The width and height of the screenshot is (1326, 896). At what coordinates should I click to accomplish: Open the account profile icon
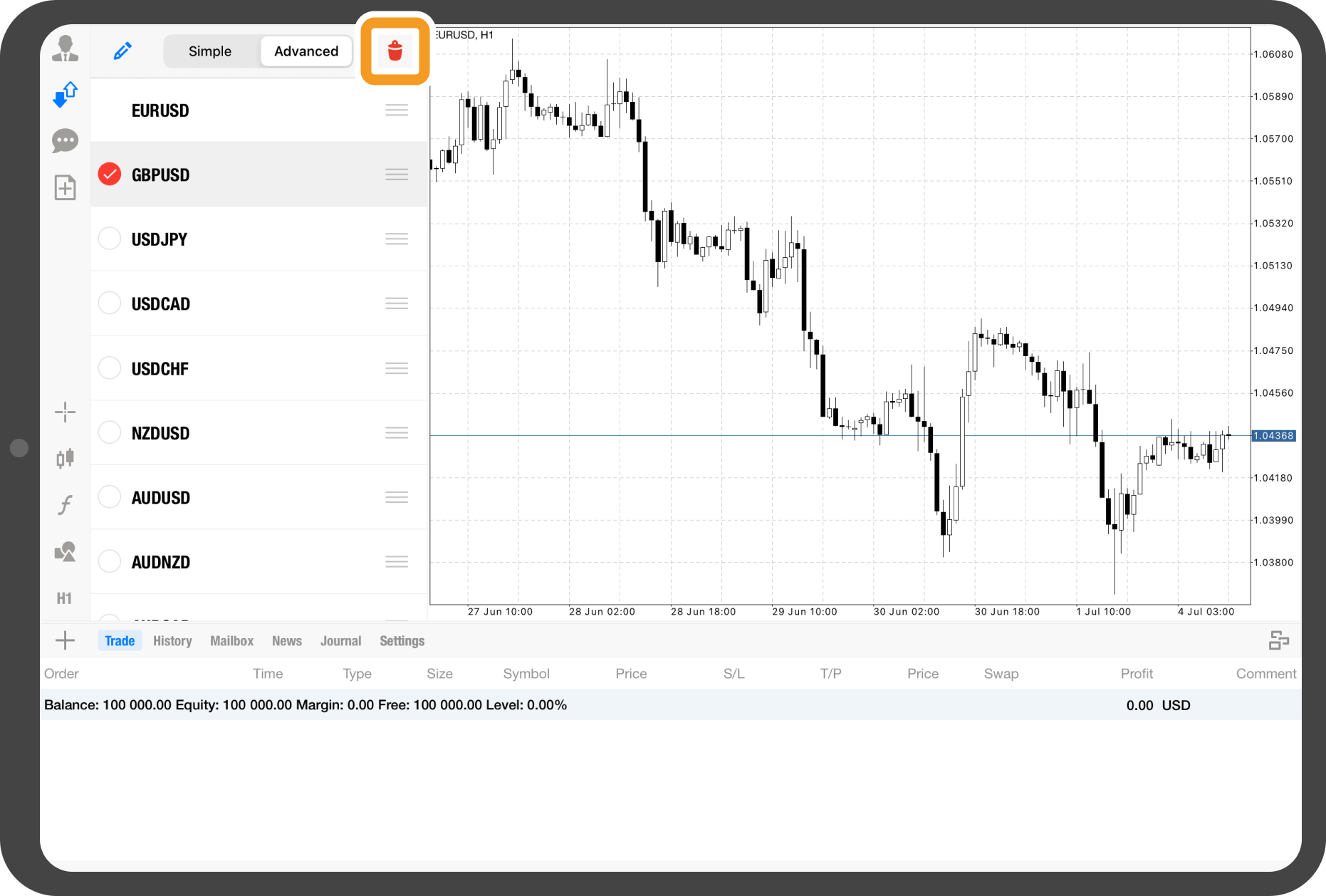coord(65,48)
